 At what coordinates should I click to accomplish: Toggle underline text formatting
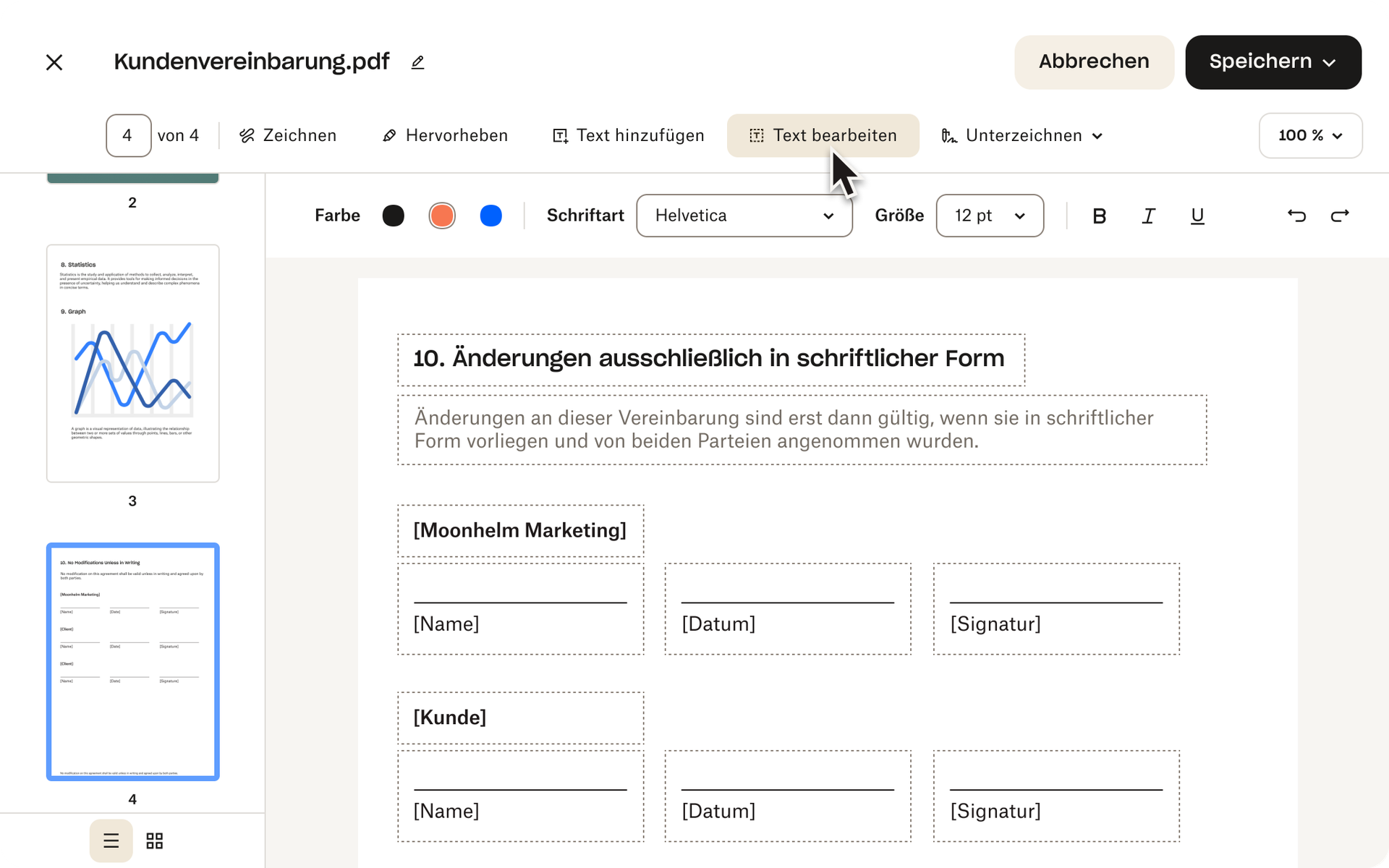point(1197,216)
